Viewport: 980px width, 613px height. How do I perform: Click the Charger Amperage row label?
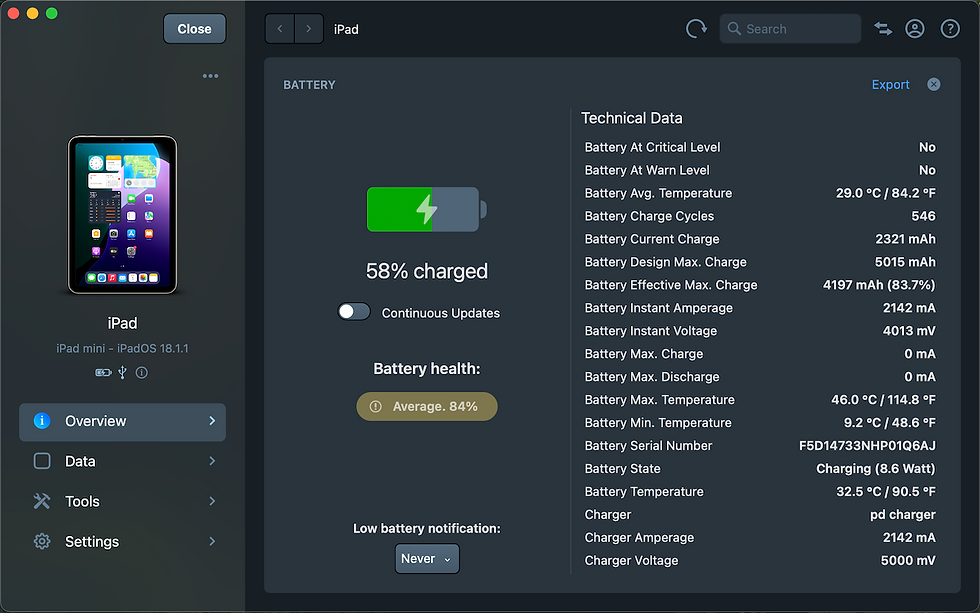click(639, 538)
